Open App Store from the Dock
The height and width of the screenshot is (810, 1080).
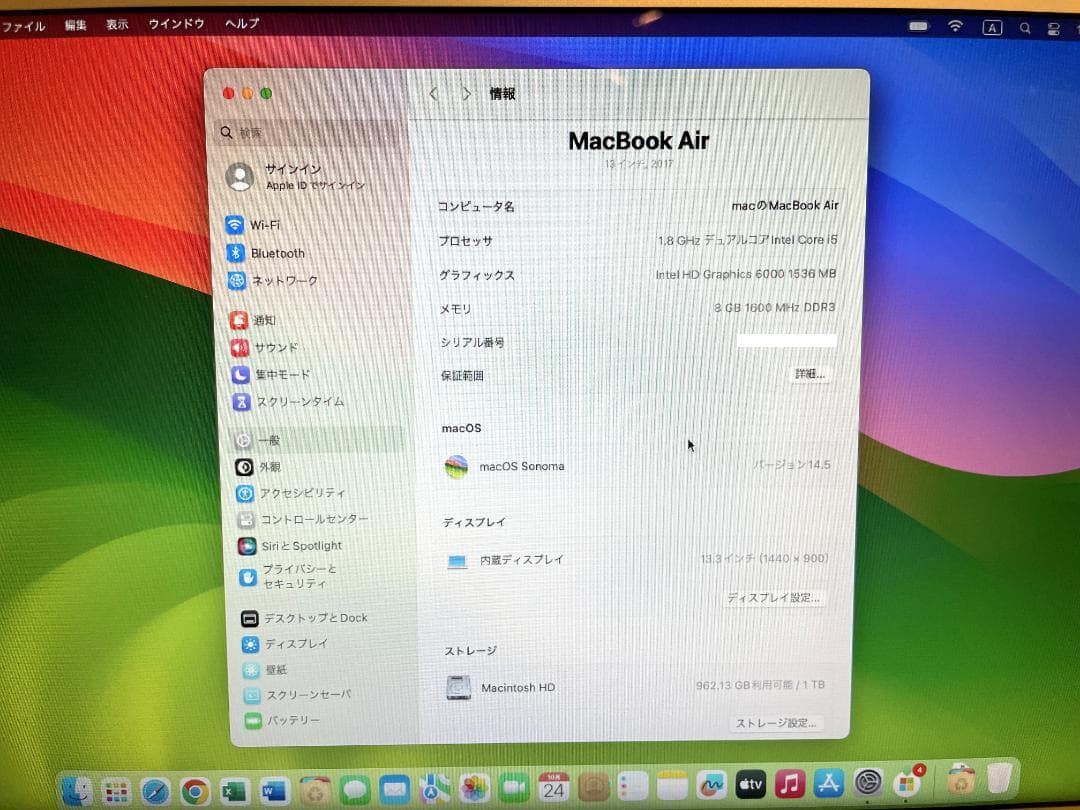(x=829, y=782)
